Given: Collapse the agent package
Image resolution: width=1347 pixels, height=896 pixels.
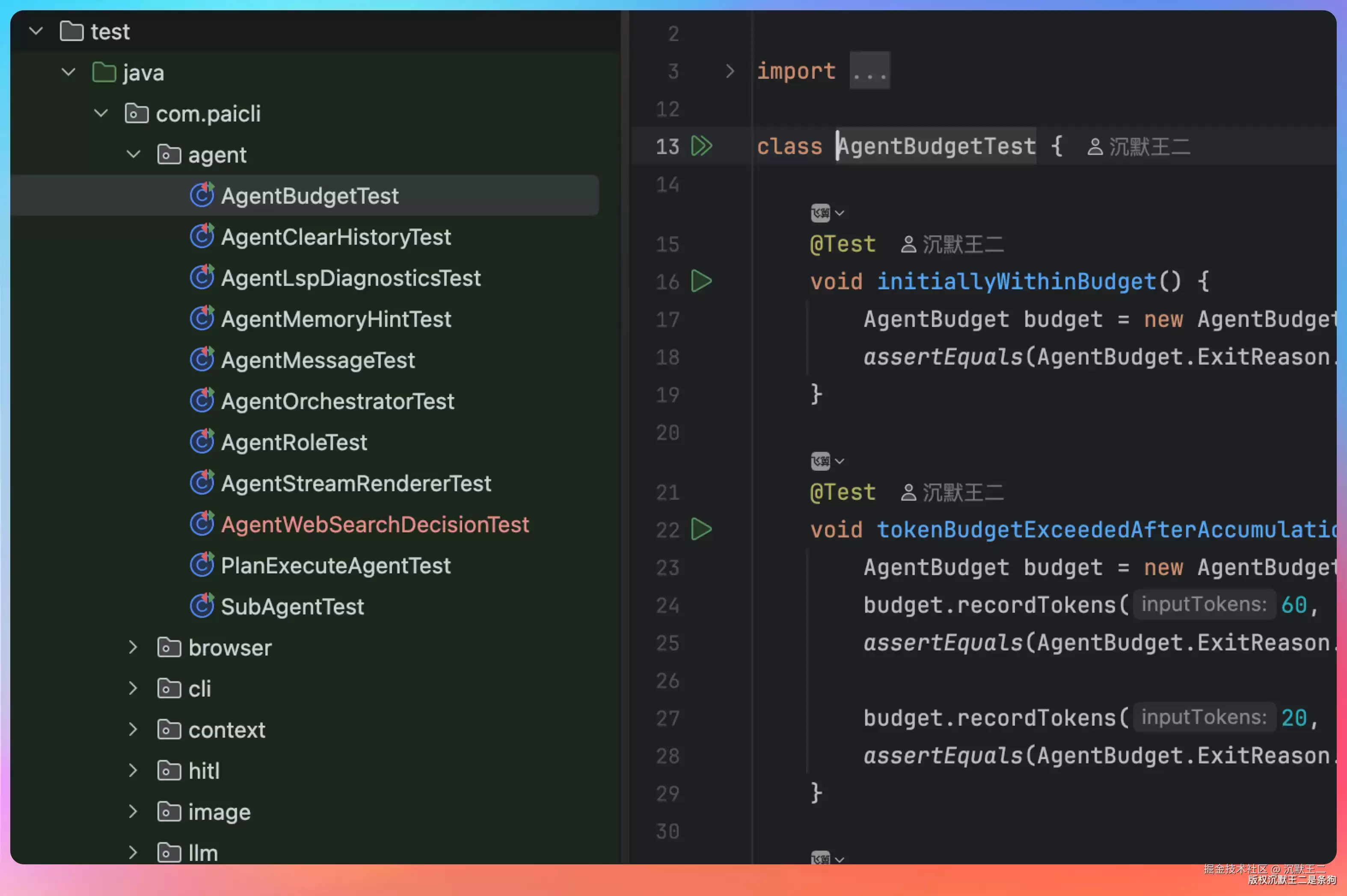Looking at the screenshot, I should [x=133, y=154].
